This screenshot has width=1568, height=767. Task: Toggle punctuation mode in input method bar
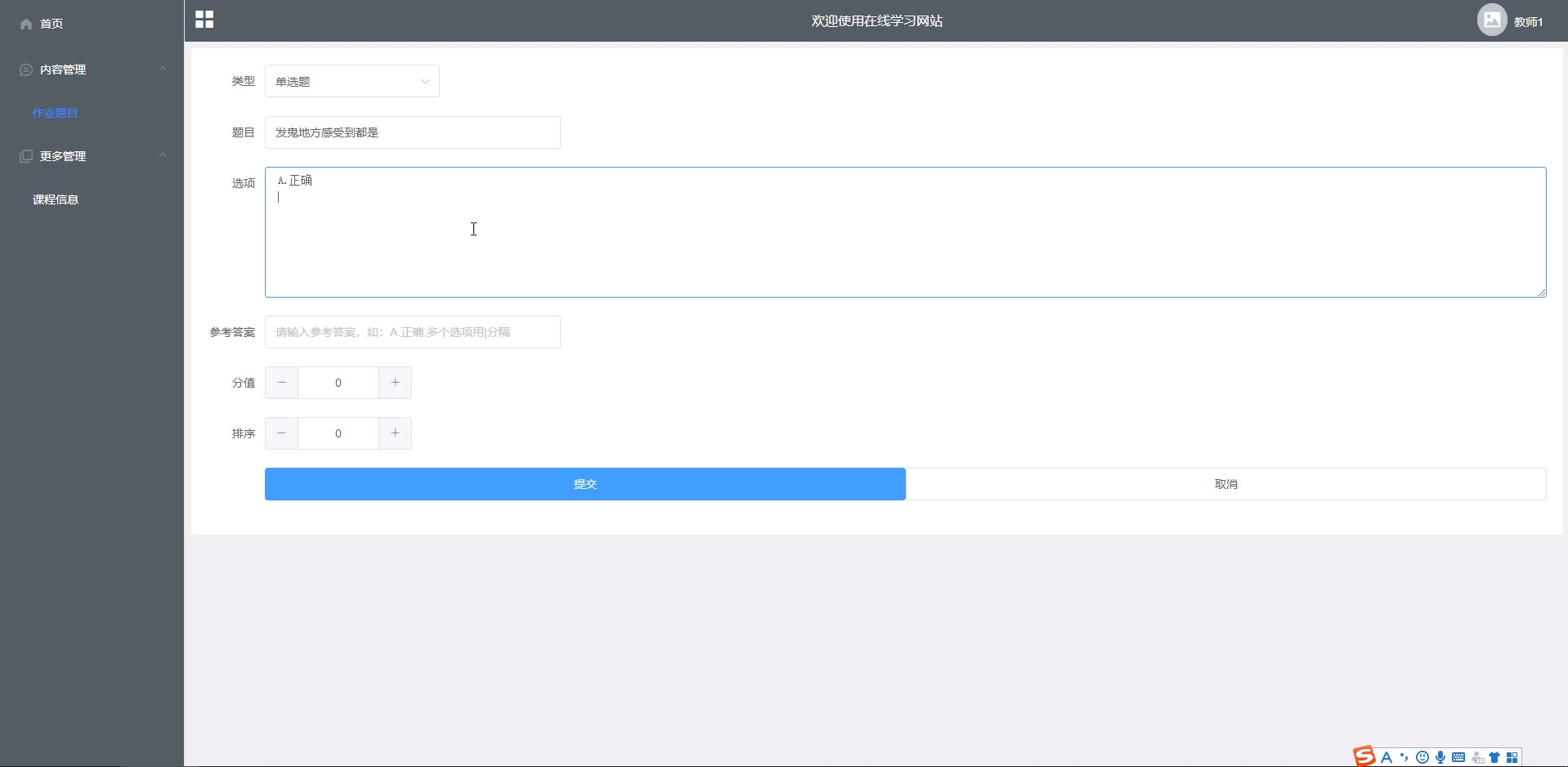pyautogui.click(x=1404, y=756)
